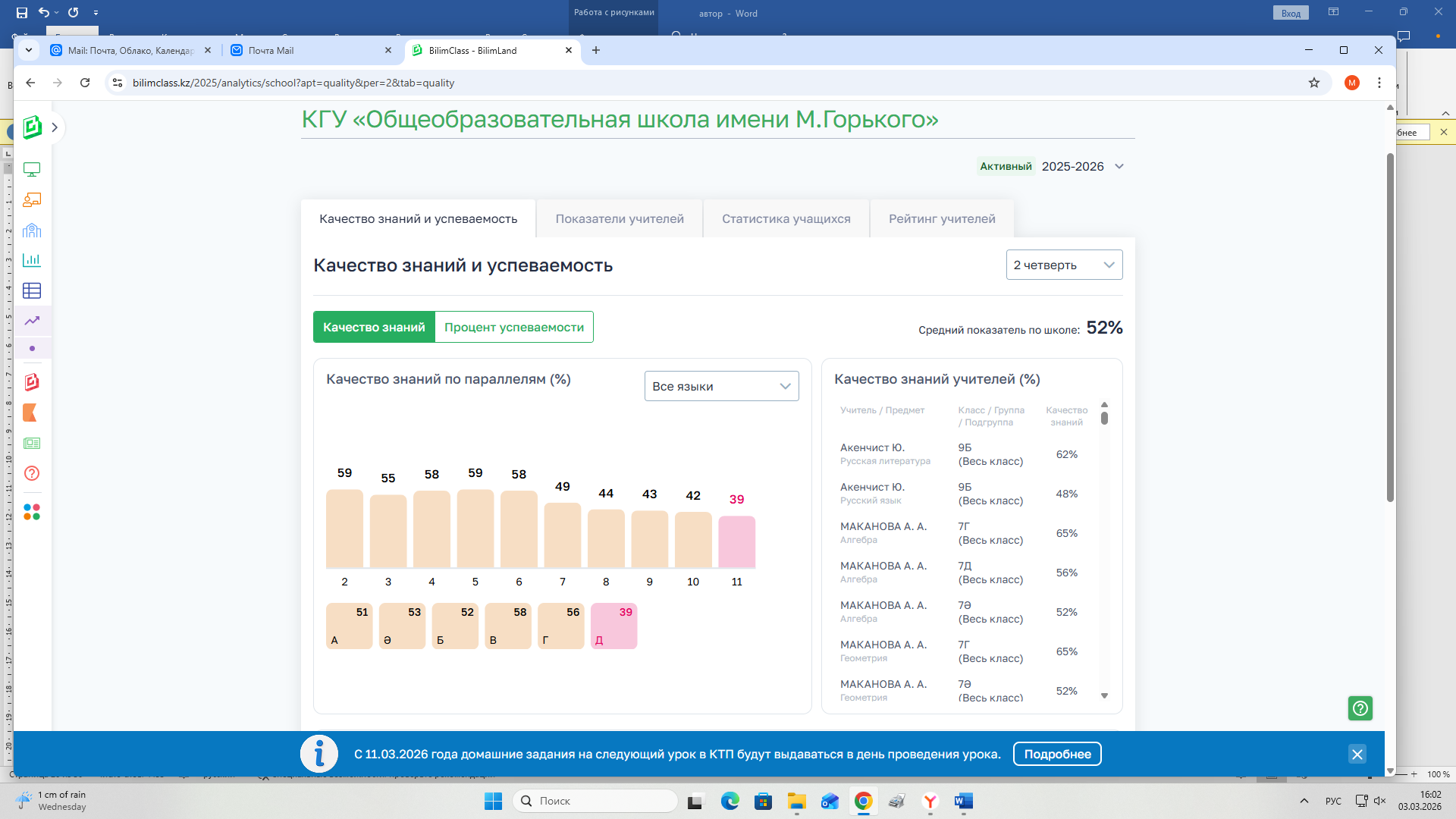Click the green monitor icon in sidebar
1456x819 pixels.
point(32,170)
